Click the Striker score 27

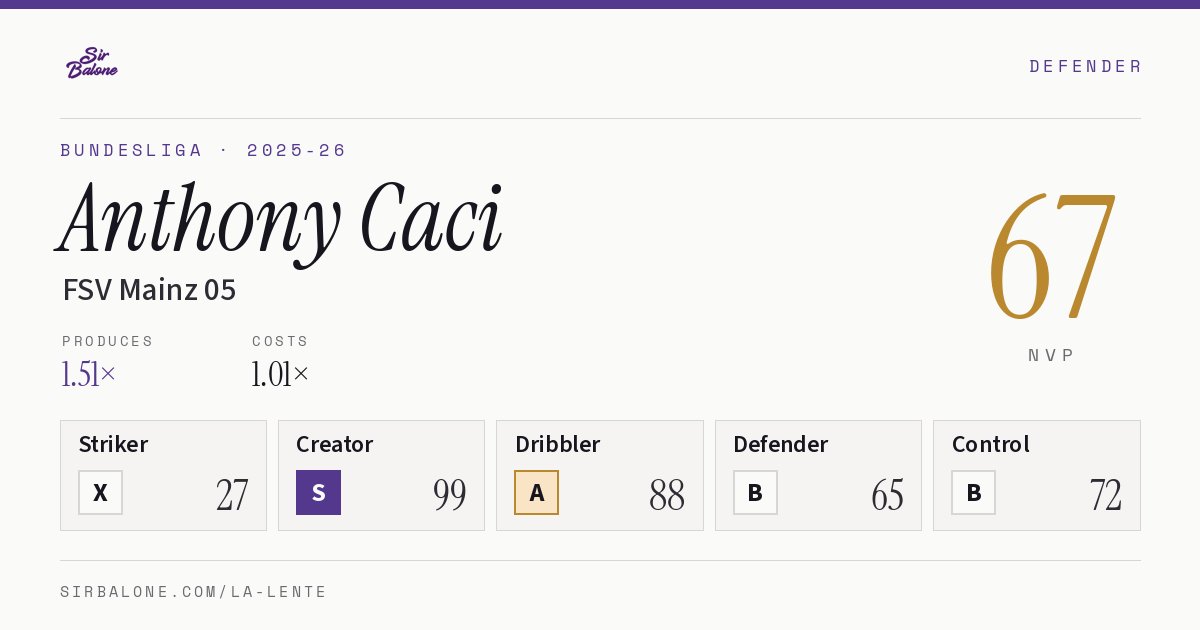[x=232, y=495]
